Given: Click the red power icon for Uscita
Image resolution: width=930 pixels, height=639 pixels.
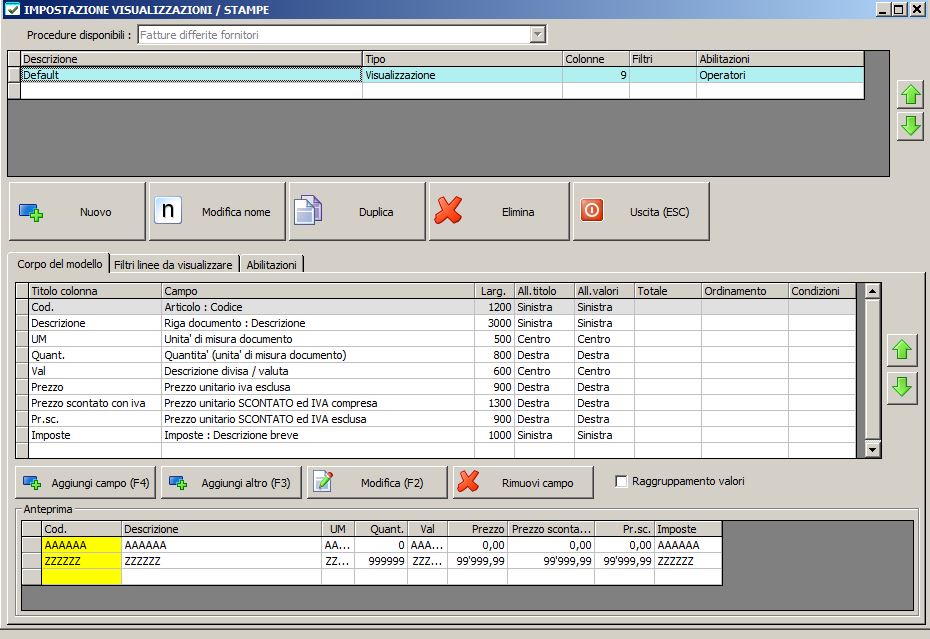Looking at the screenshot, I should point(591,210).
